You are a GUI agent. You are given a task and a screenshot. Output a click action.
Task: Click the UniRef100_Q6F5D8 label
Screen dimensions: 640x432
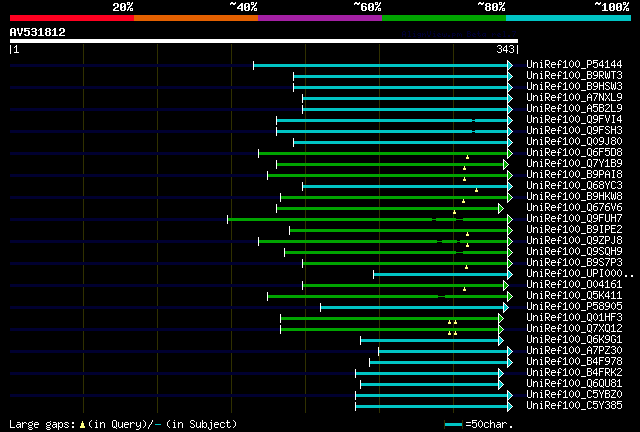click(x=574, y=152)
